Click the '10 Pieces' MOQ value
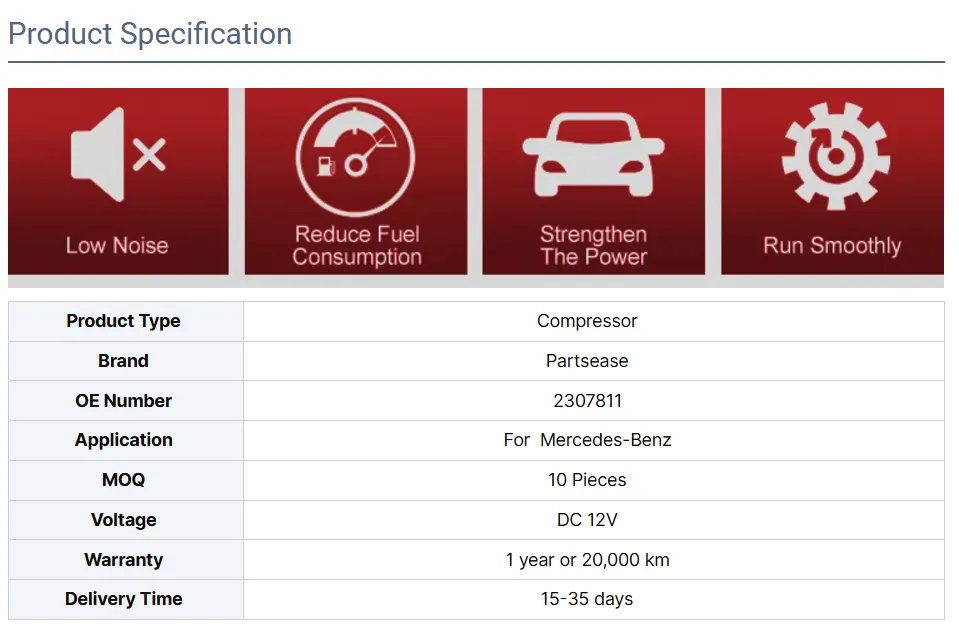Image resolution: width=959 pixels, height=629 pixels. [x=587, y=480]
